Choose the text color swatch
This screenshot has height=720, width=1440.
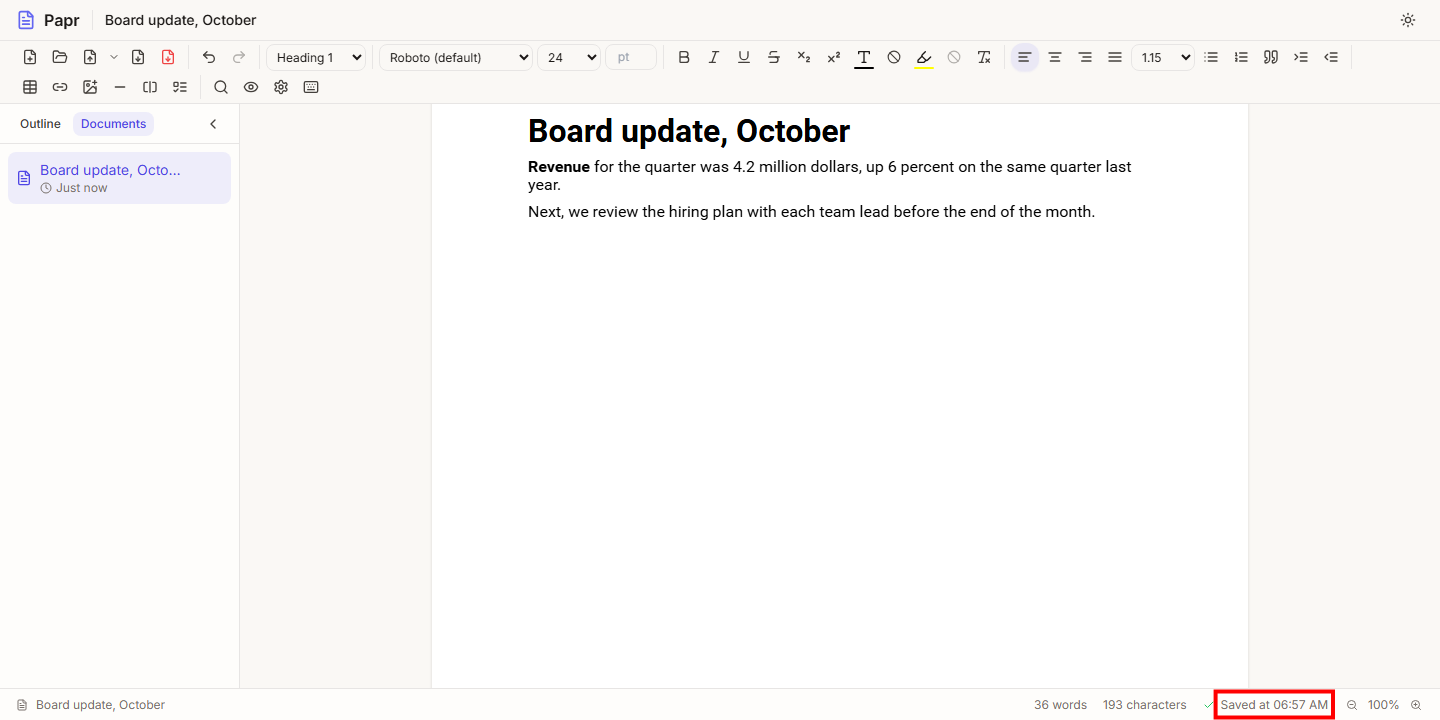(864, 57)
